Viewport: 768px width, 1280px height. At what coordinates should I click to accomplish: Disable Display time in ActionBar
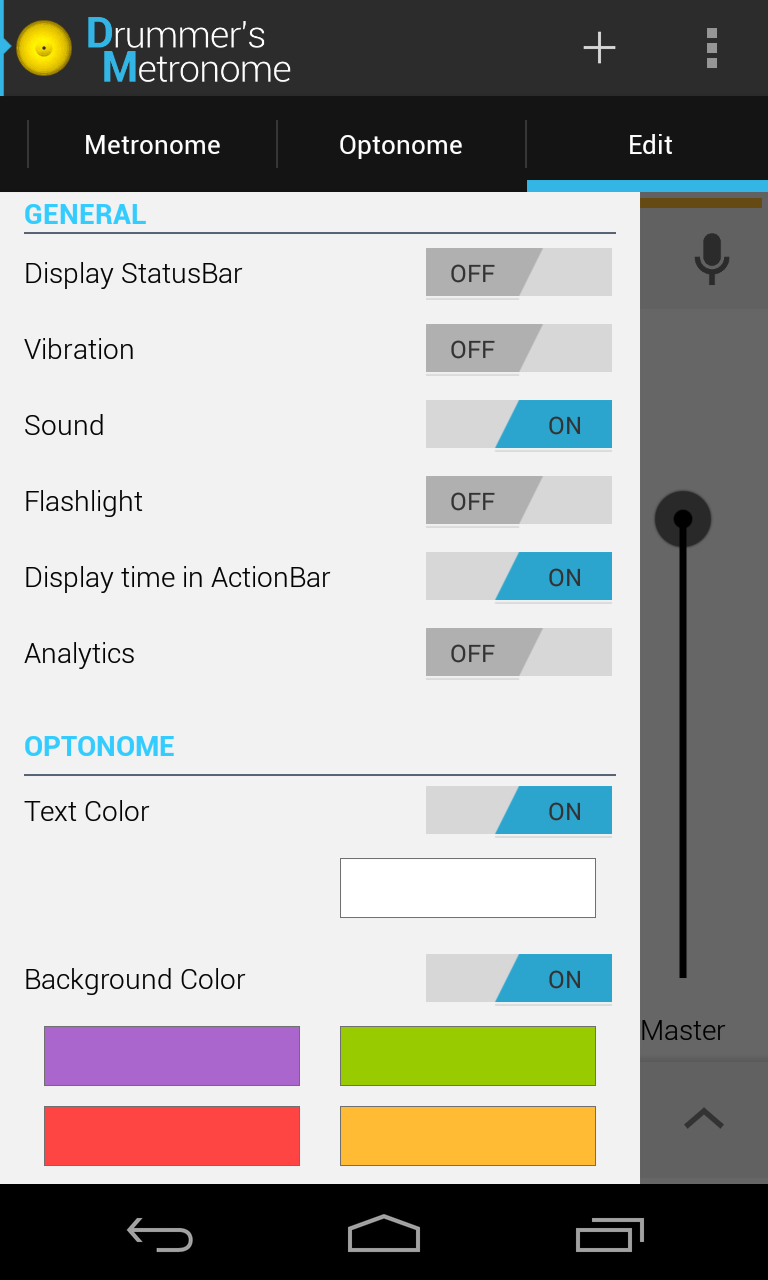coord(518,577)
